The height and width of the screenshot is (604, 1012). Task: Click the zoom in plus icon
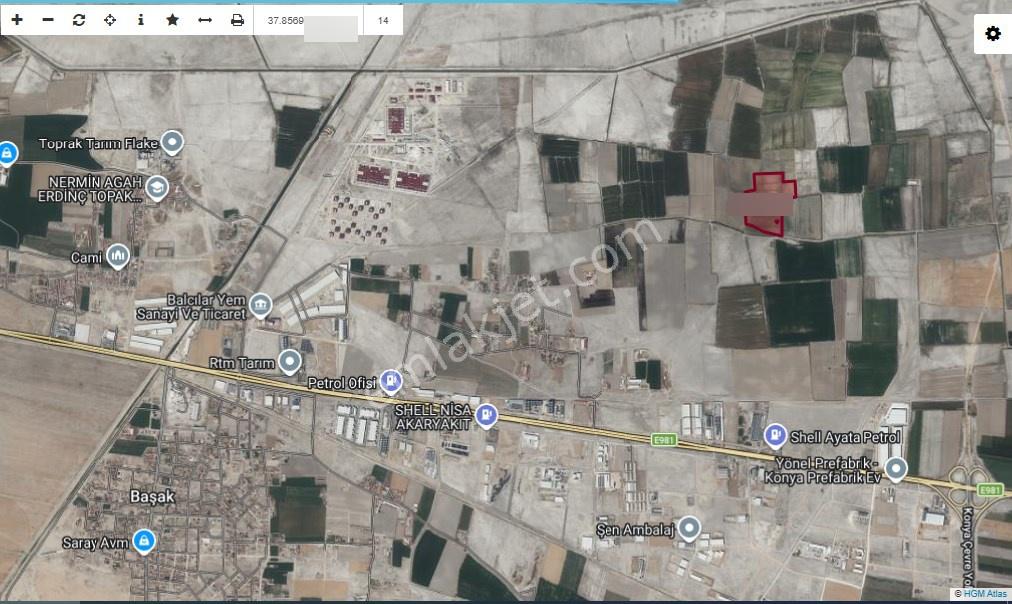[x=17, y=20]
